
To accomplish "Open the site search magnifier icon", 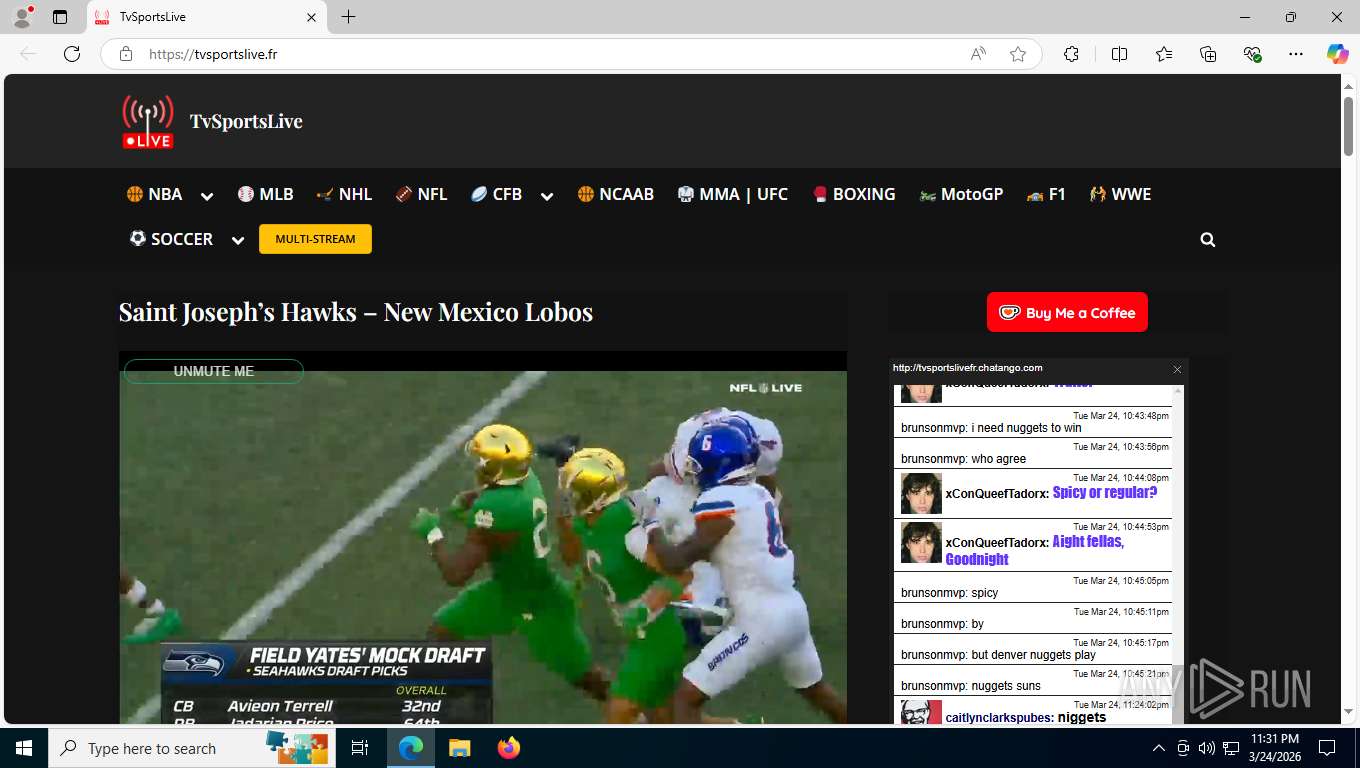I will pyautogui.click(x=1208, y=240).
